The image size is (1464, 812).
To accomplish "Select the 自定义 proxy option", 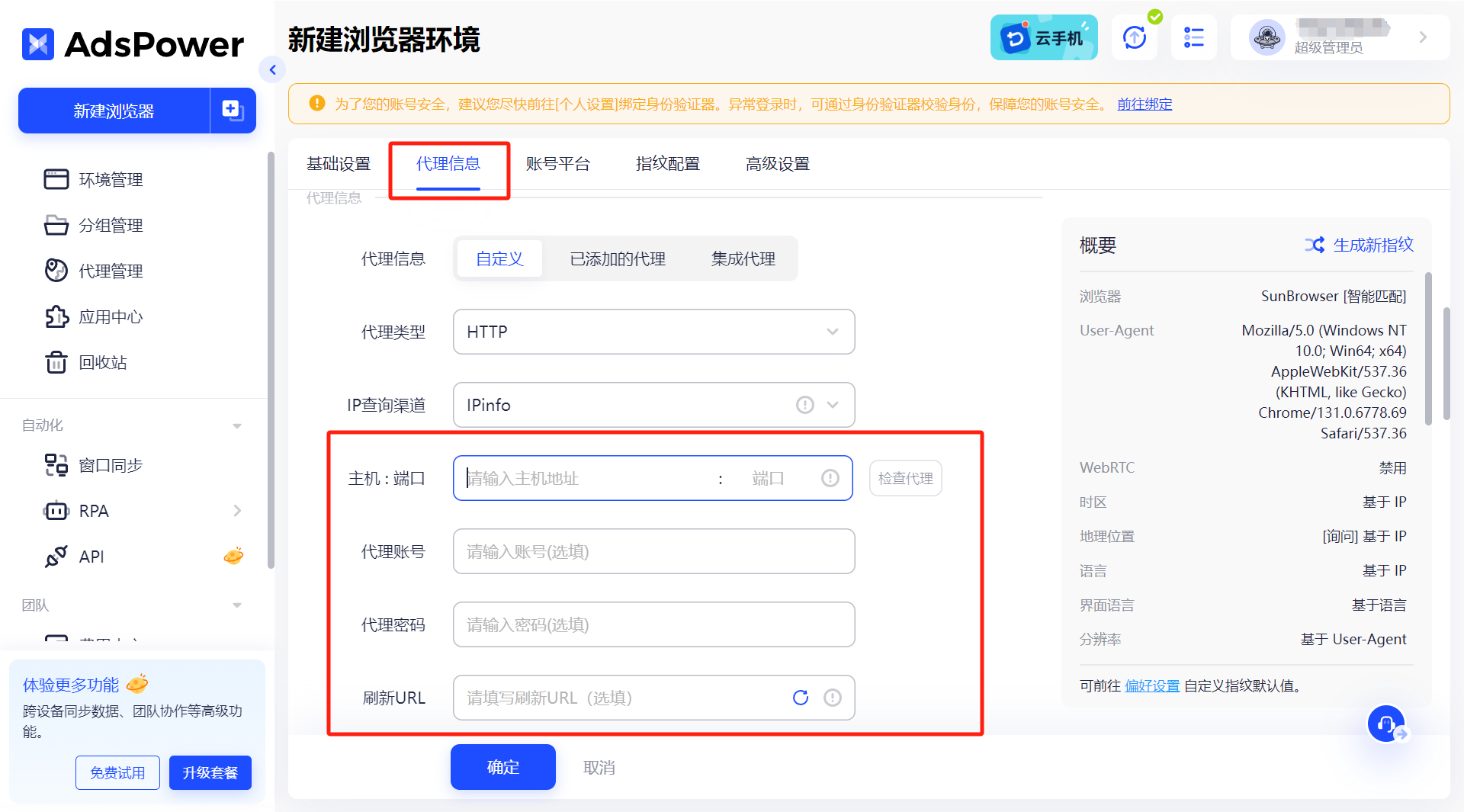I will 499,258.
